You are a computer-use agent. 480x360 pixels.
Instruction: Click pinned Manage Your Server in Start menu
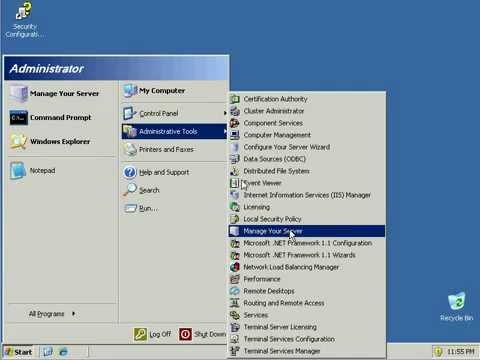[x=62, y=93]
